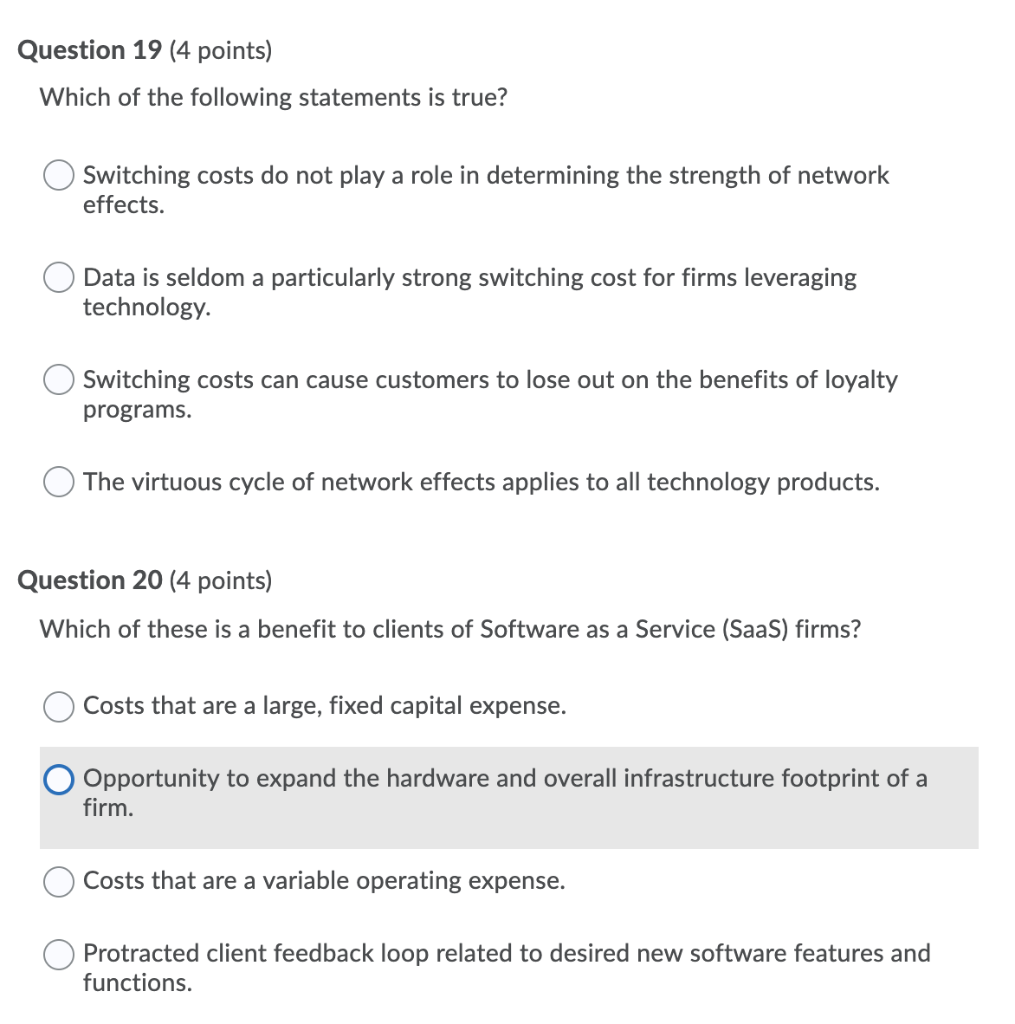The height and width of the screenshot is (1024, 1015).
Task: Click the Question 19 heading
Action: [x=90, y=49]
